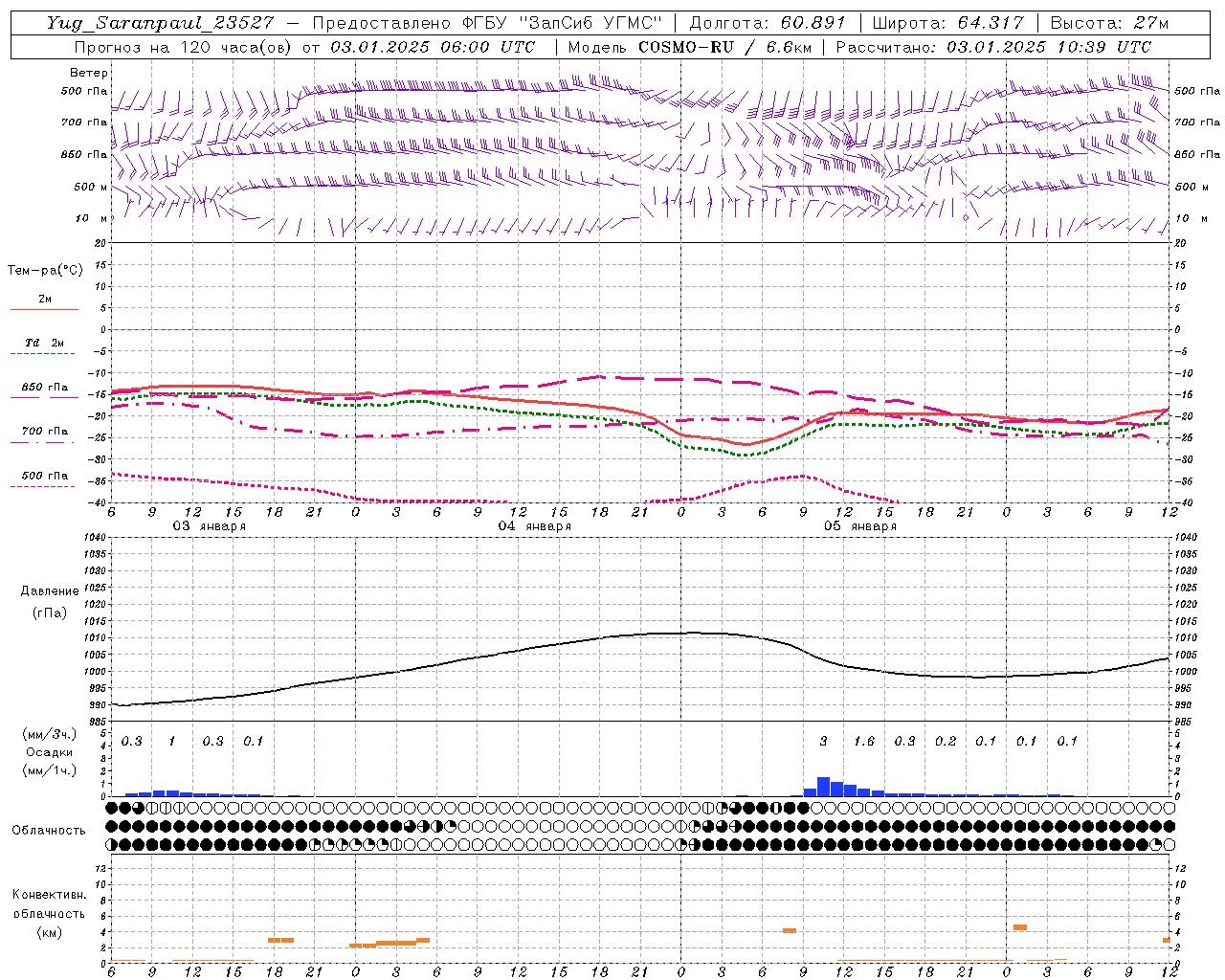Click the 1 precipitation total on 03 января
Image resolution: width=1225 pixels, height=980 pixels.
pos(172,741)
